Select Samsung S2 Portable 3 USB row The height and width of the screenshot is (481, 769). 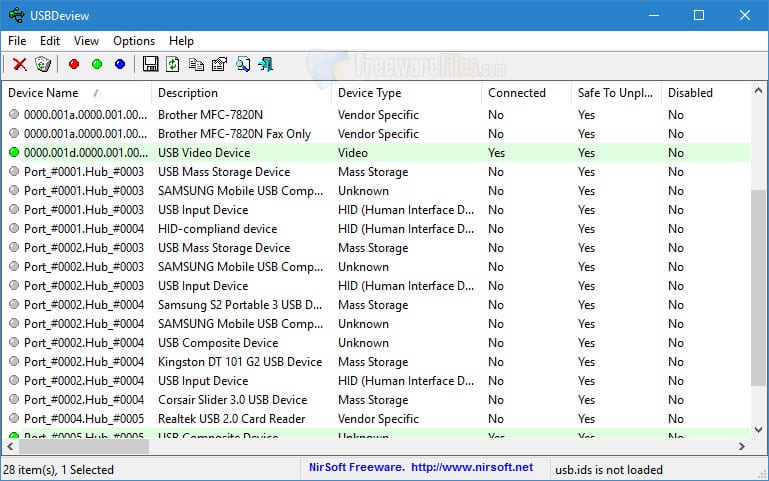(x=377, y=304)
